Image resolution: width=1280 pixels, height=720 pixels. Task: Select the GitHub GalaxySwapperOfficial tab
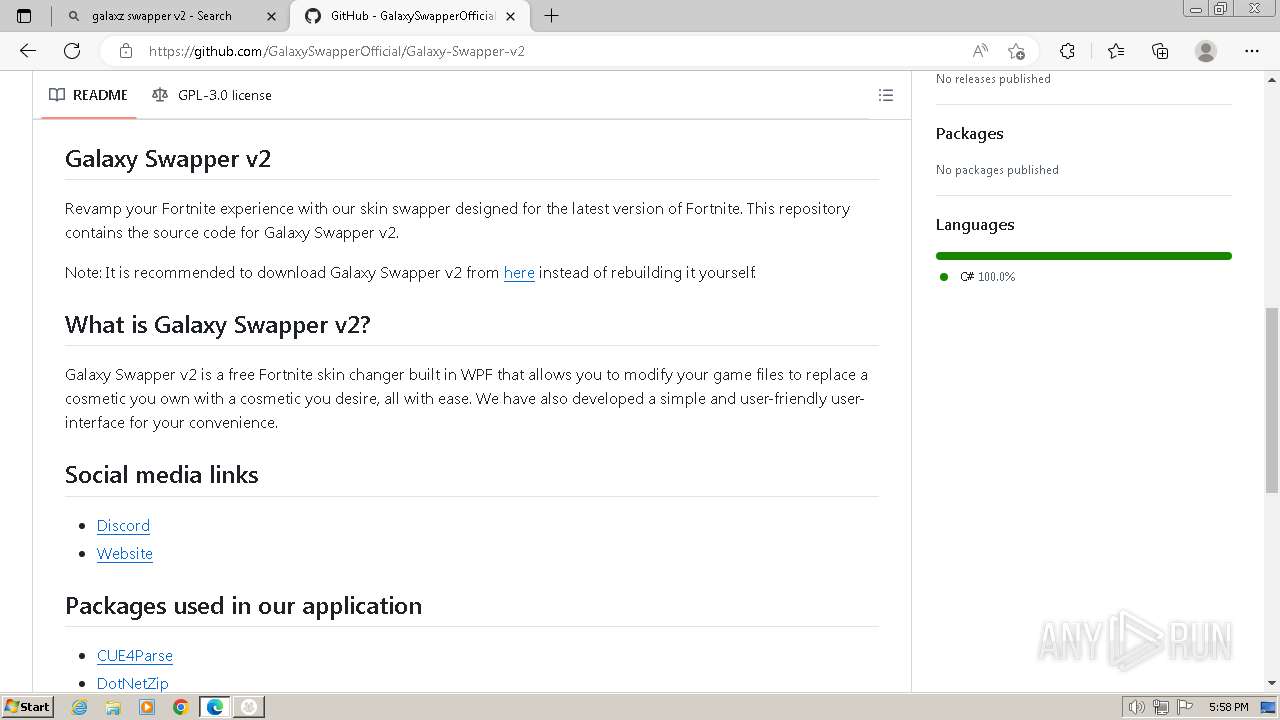coord(410,16)
